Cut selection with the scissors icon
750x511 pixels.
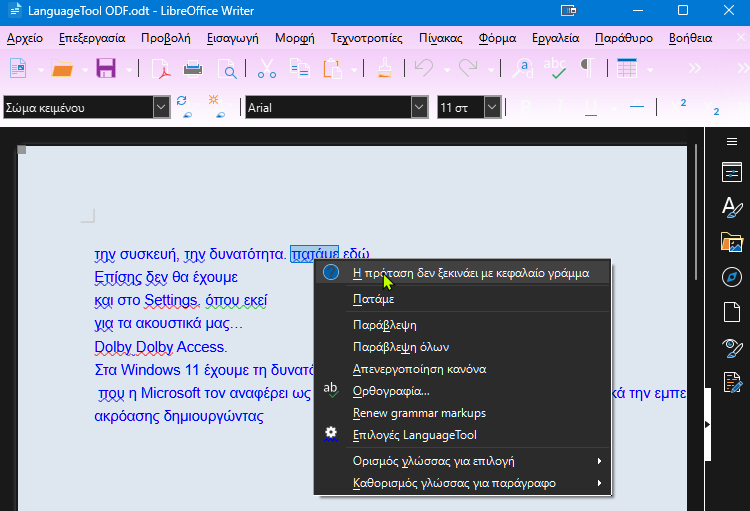(x=266, y=68)
